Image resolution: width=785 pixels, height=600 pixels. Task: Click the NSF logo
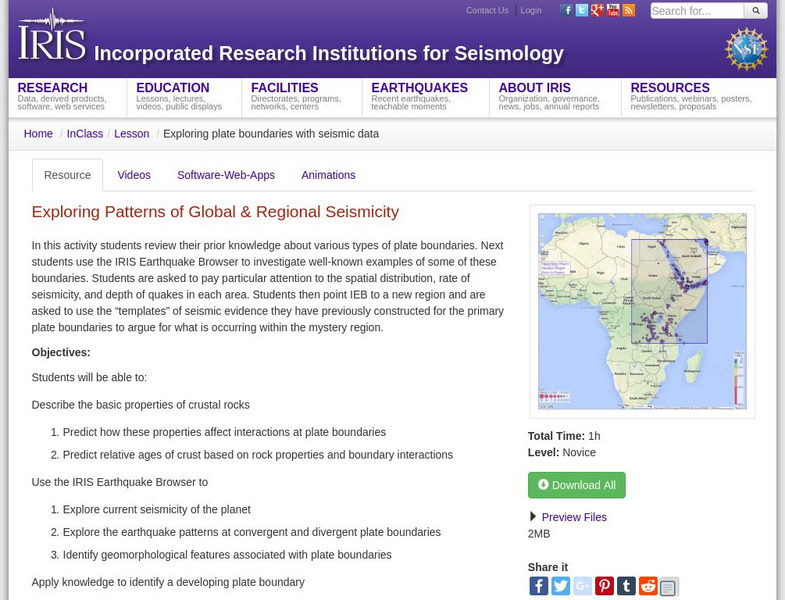coord(746,49)
